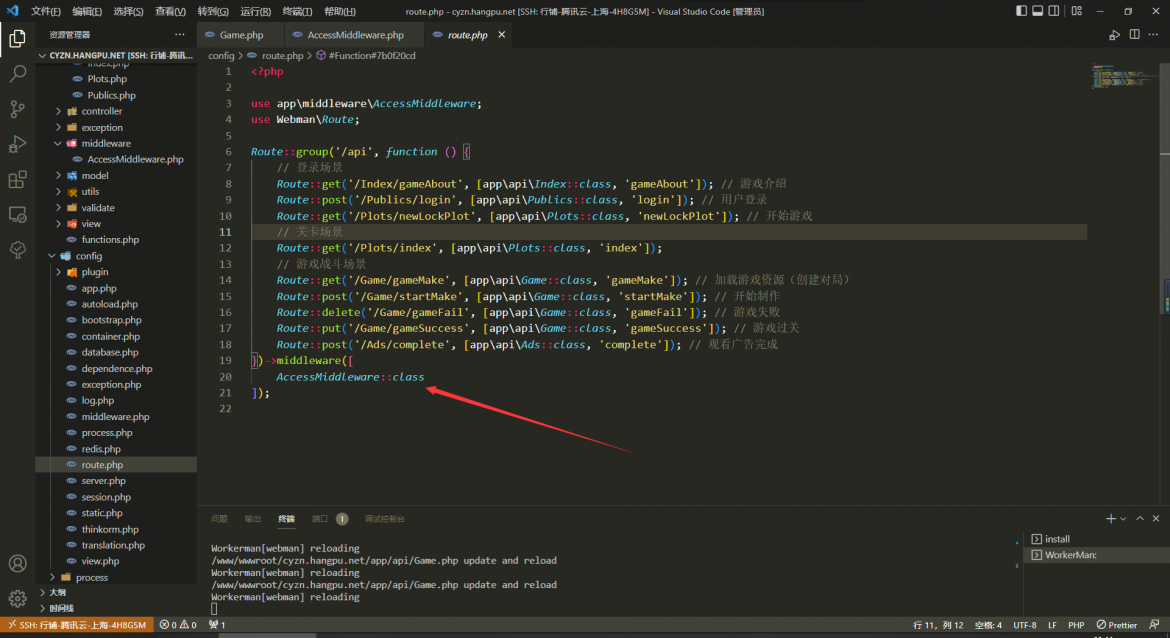Image resolution: width=1170 pixels, height=638 pixels.
Task: Open the Remote Explorer view
Action: tap(17, 215)
